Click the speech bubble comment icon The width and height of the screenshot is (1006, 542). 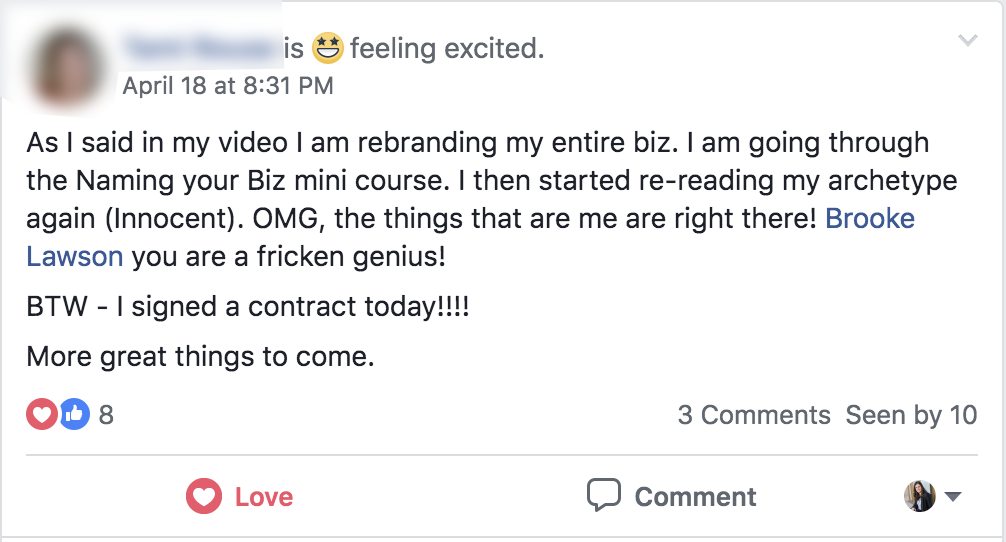604,495
